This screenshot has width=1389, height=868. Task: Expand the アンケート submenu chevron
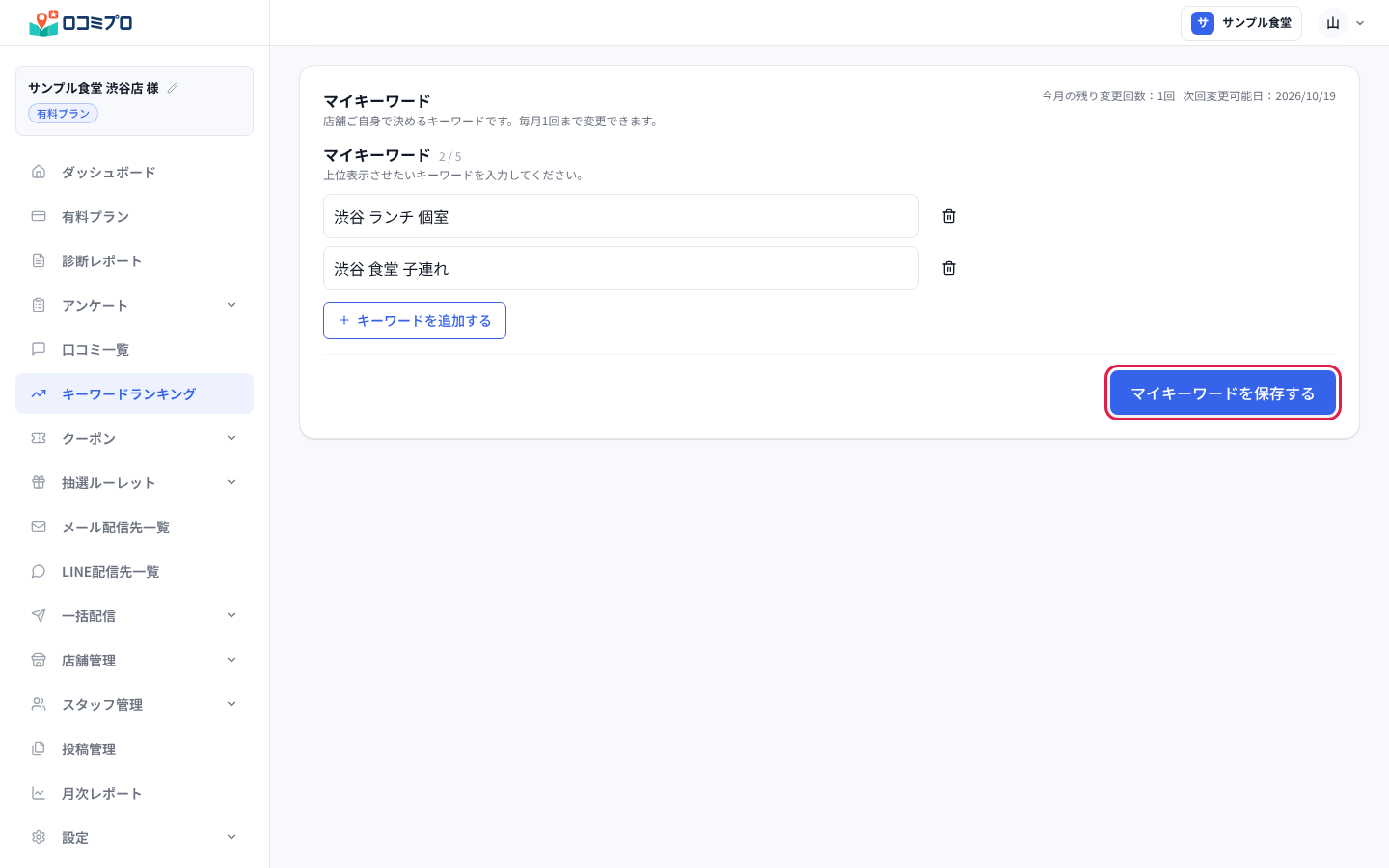click(231, 305)
